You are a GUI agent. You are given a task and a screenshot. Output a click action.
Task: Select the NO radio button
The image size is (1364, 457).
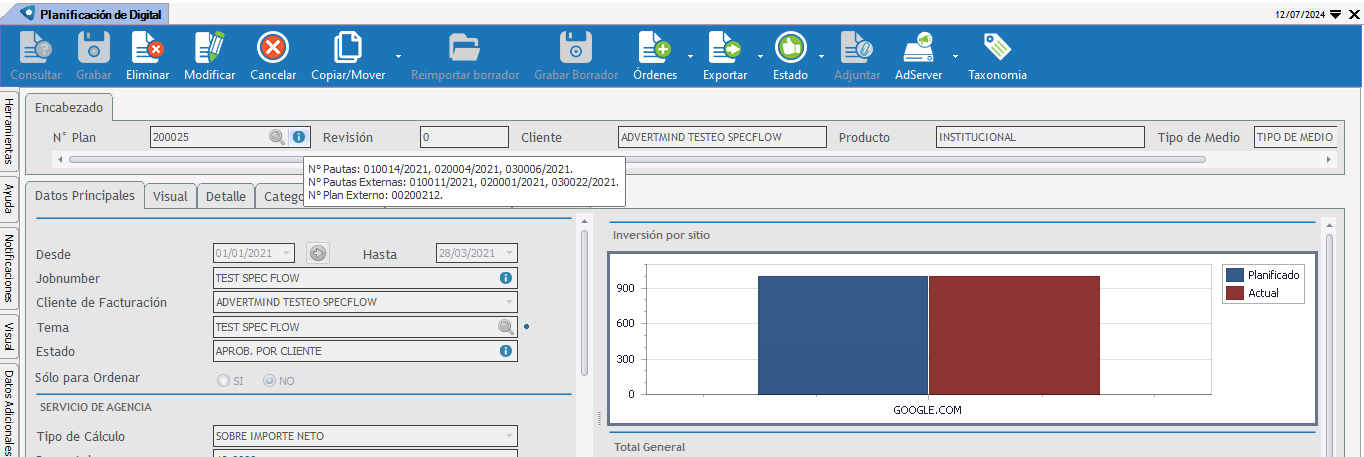tap(269, 381)
